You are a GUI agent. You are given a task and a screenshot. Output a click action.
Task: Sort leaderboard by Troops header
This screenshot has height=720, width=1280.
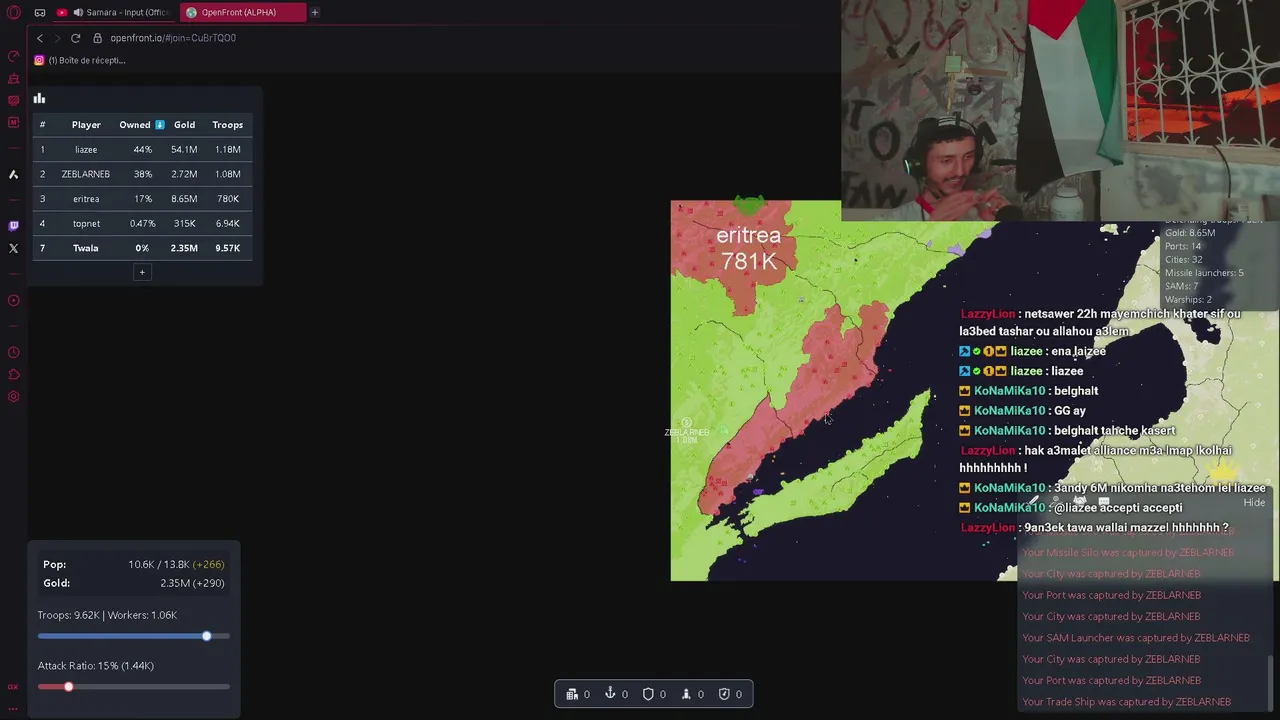[228, 125]
